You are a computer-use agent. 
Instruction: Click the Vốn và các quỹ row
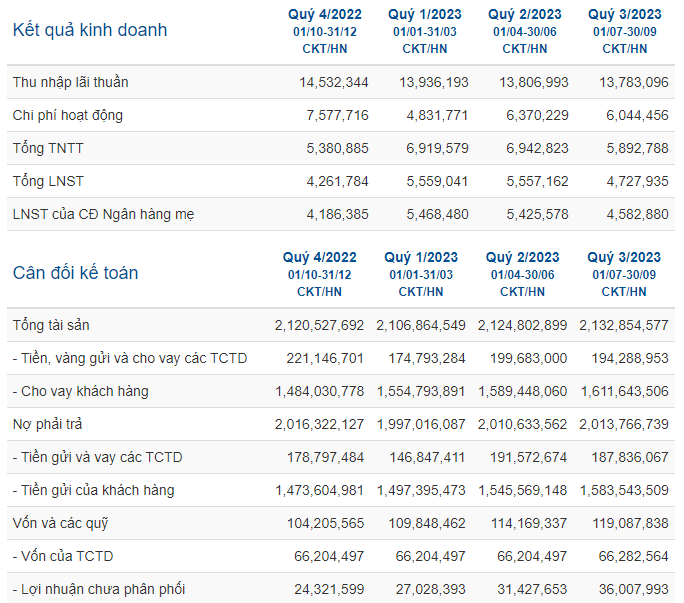pos(341,523)
